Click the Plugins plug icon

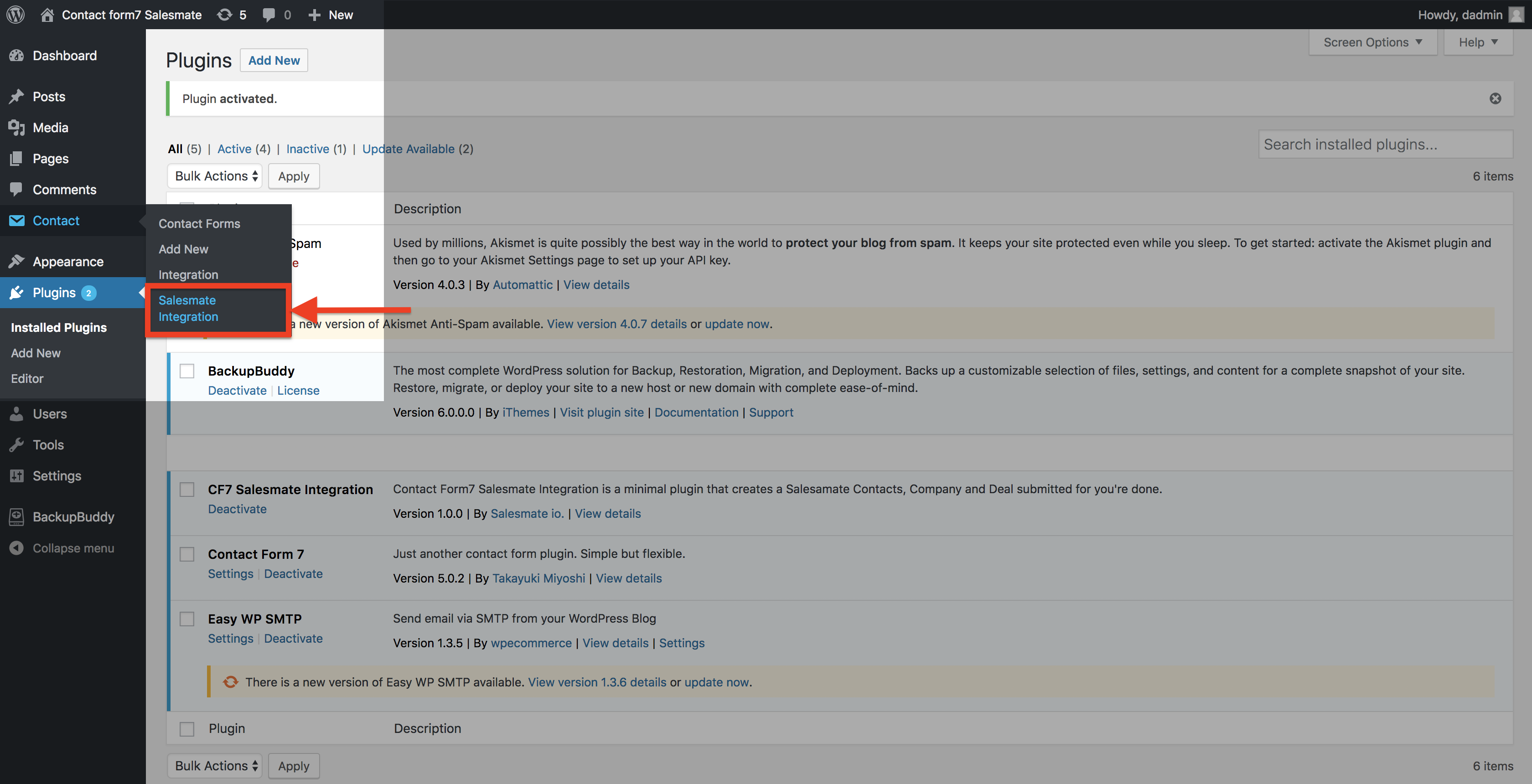(17, 292)
